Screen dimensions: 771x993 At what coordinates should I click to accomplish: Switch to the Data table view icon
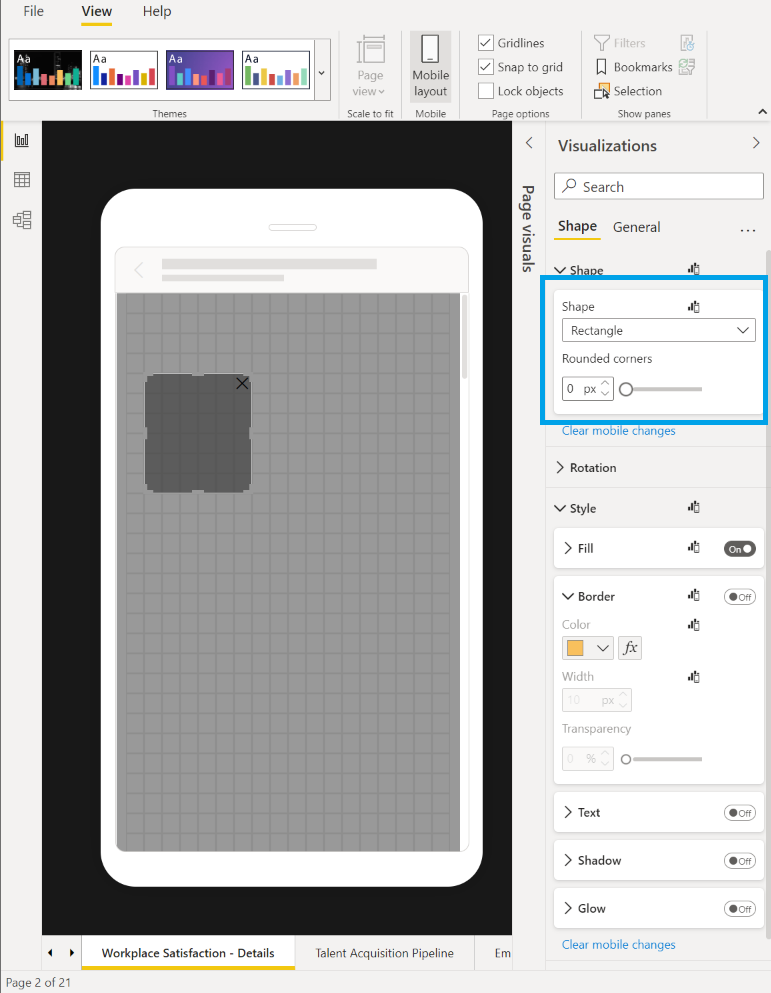click(21, 180)
